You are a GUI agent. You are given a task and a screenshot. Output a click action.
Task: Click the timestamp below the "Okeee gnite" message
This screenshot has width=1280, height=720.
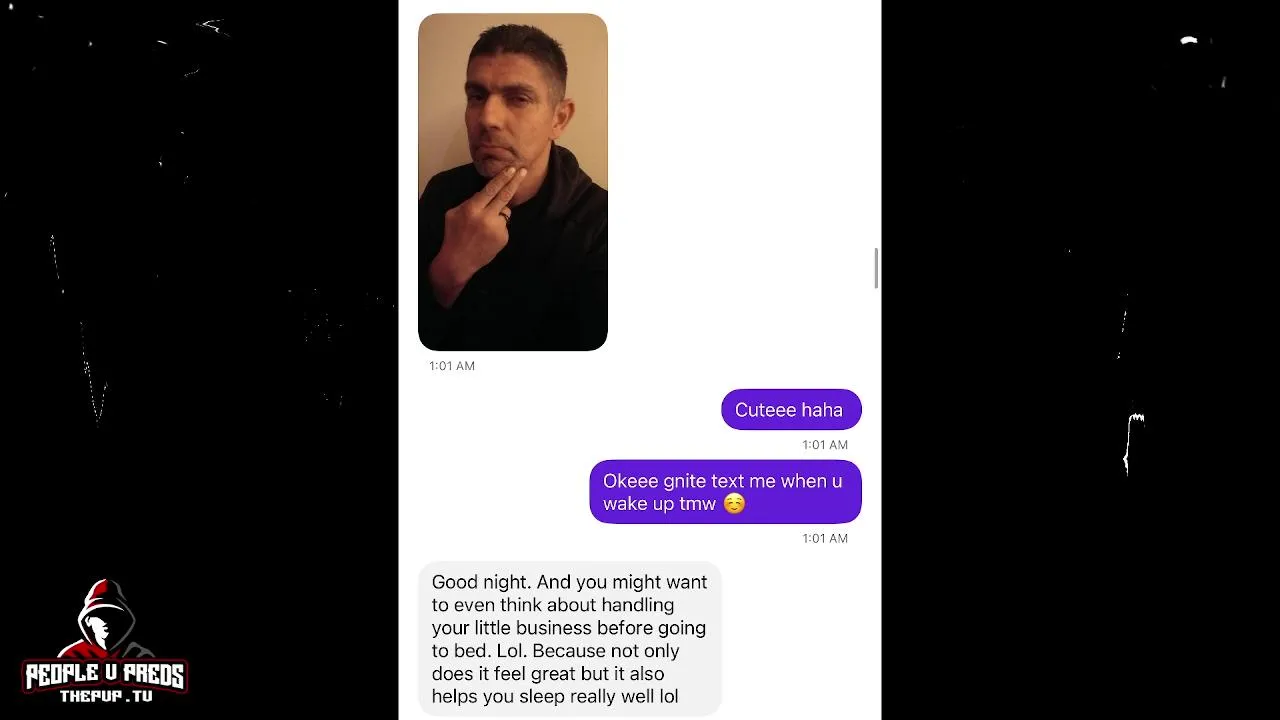(x=825, y=538)
